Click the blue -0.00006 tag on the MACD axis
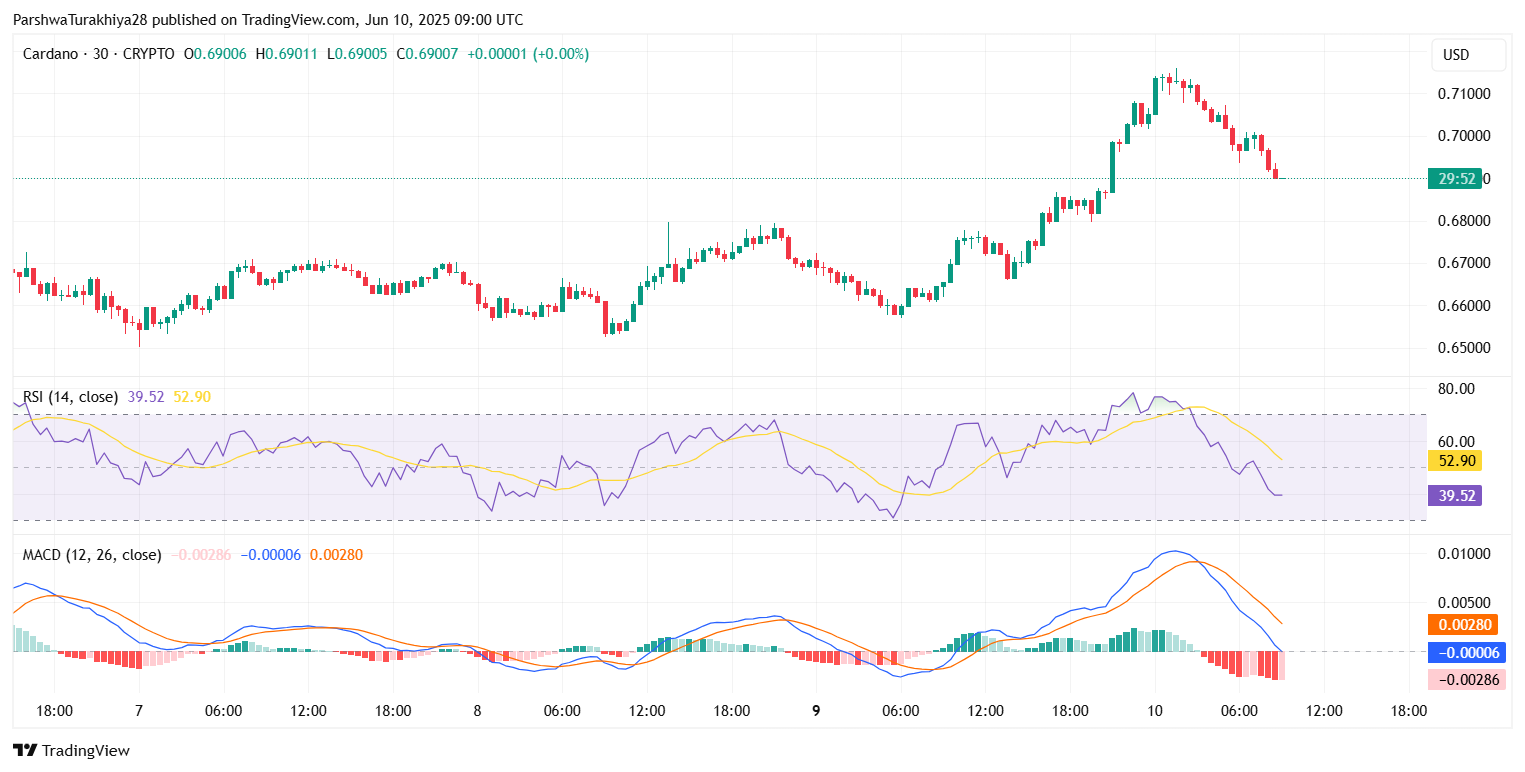 click(x=1467, y=653)
